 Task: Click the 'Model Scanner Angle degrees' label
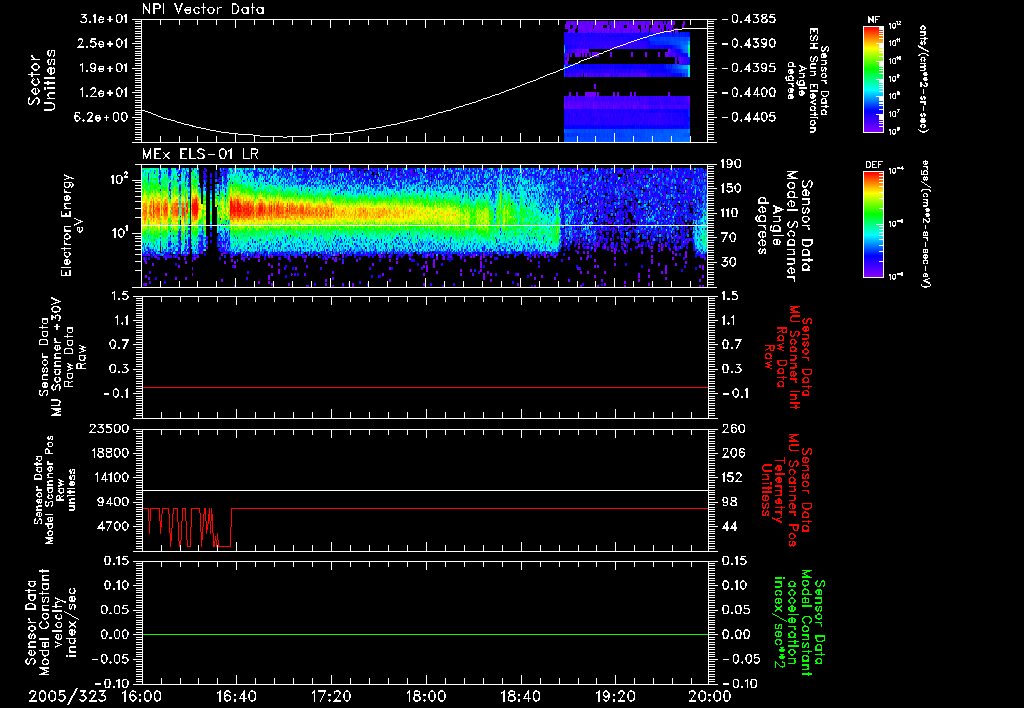click(784, 225)
